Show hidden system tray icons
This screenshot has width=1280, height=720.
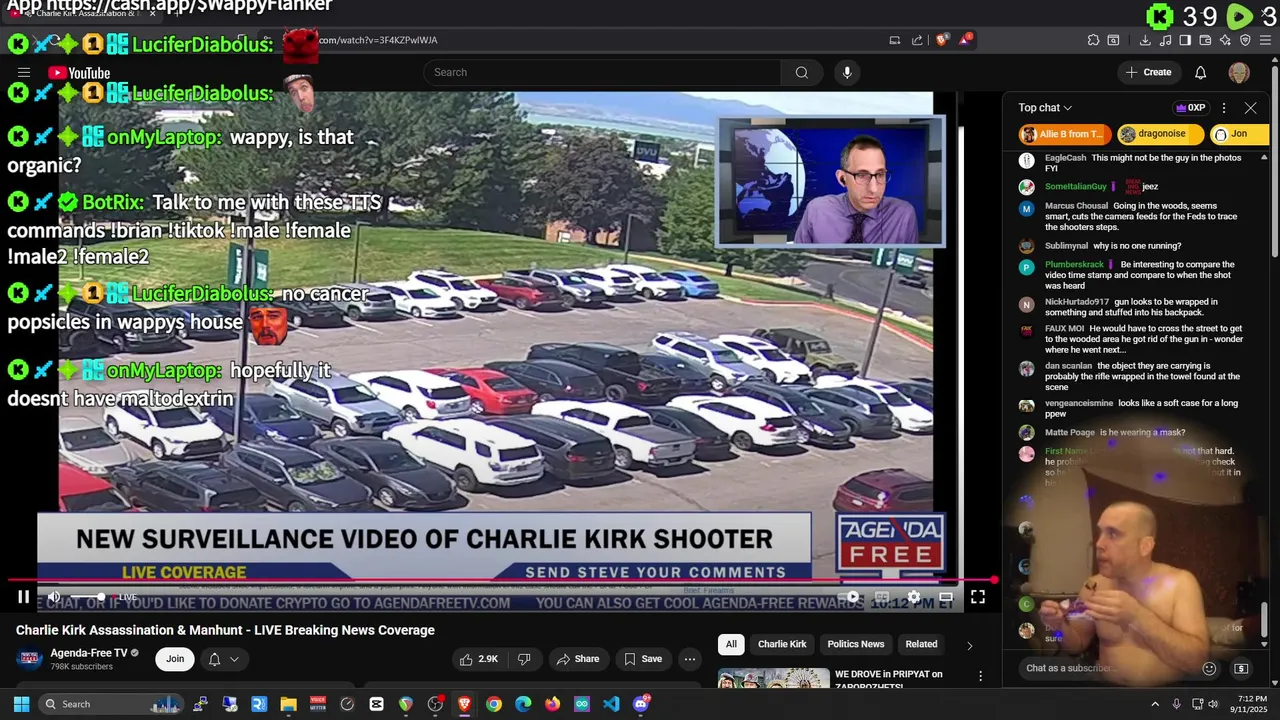(1155, 704)
